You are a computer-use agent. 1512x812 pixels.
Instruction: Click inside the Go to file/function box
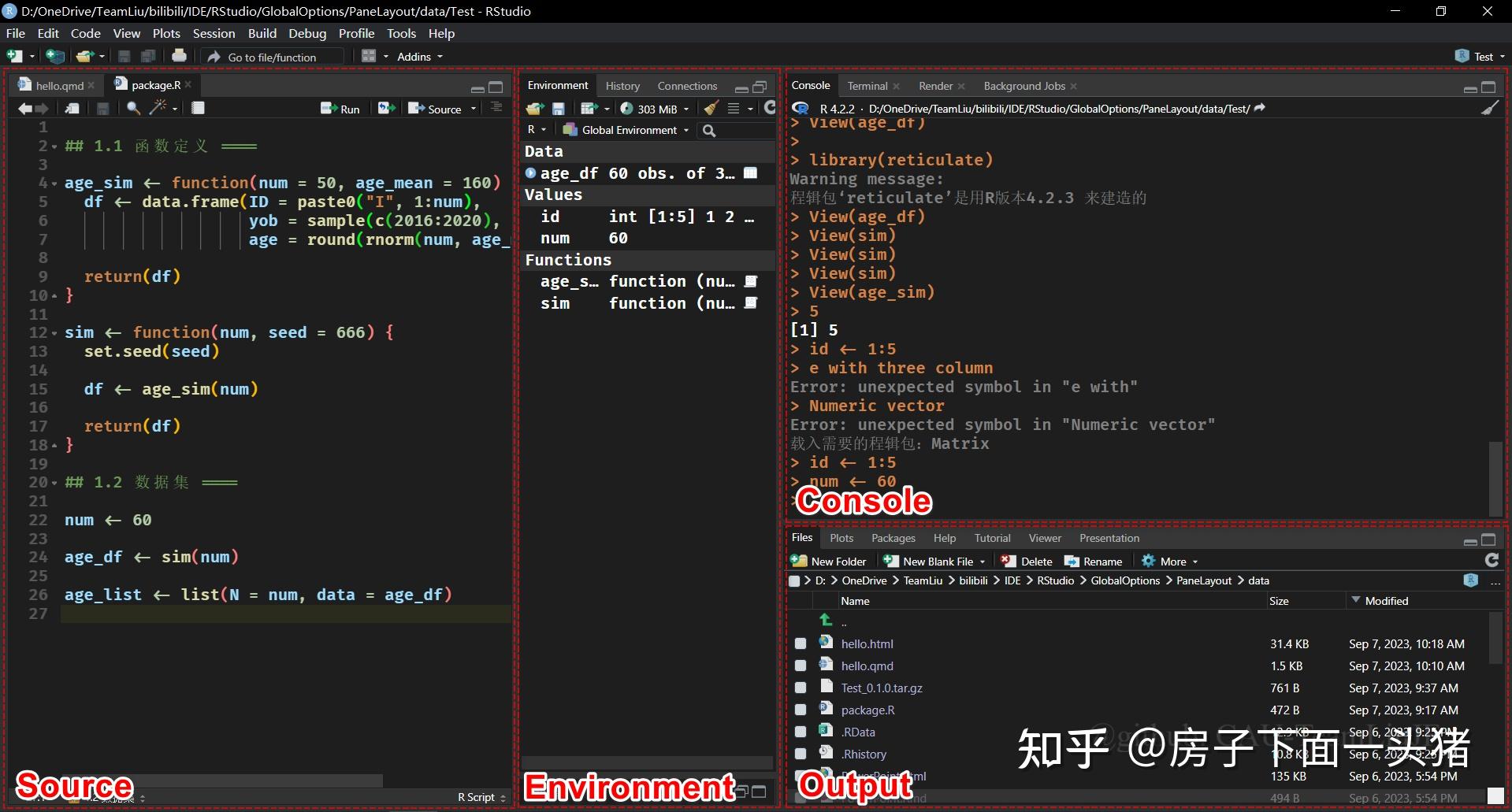click(x=272, y=56)
